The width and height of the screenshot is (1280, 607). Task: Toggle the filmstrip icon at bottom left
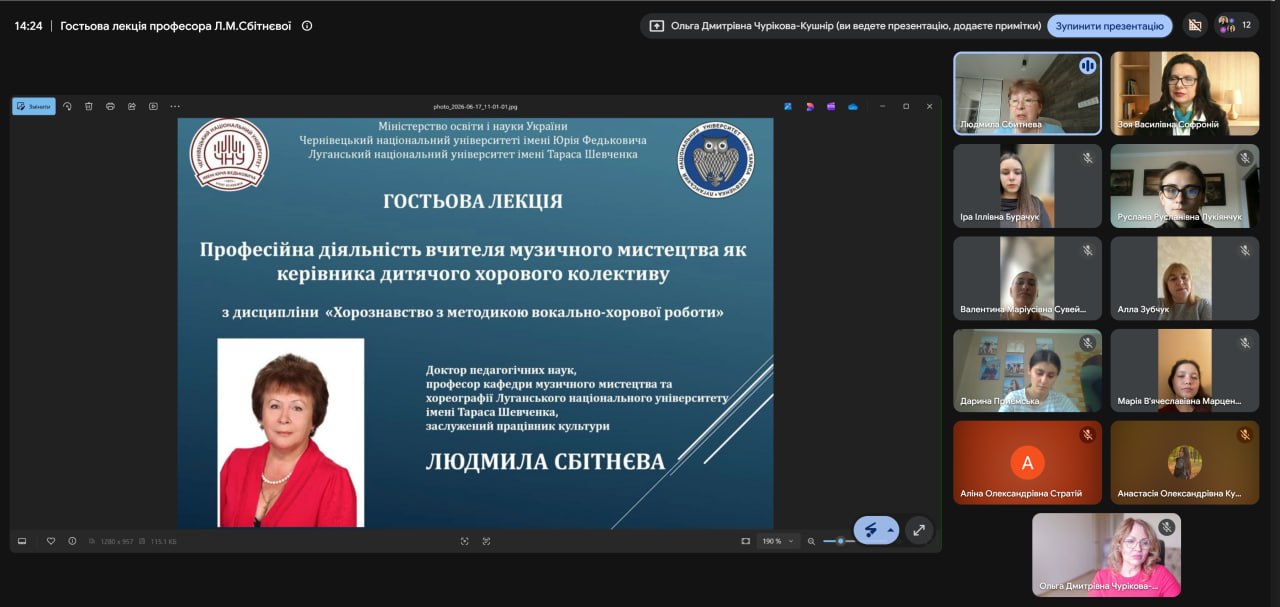(x=22, y=541)
